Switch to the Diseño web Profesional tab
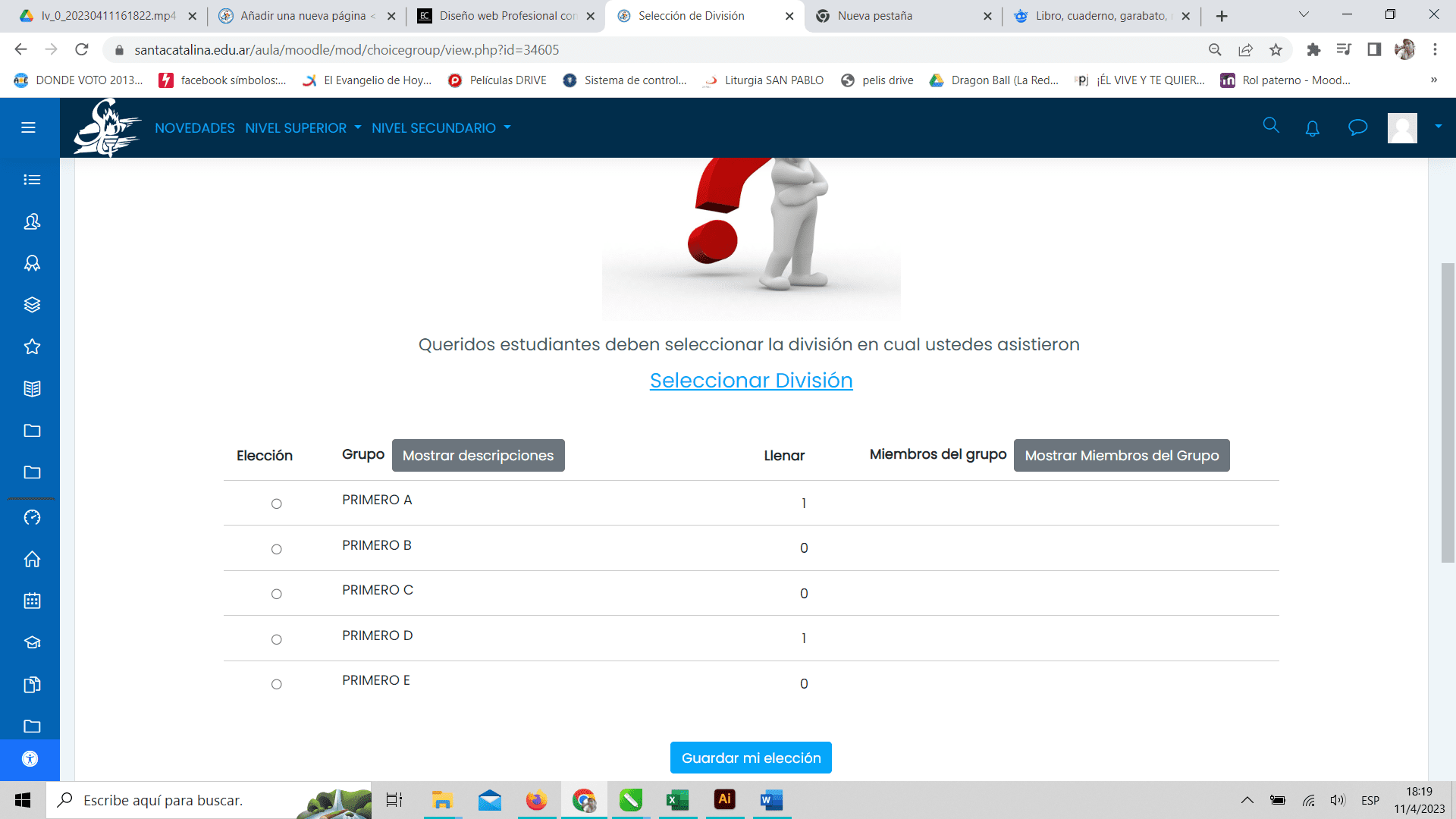This screenshot has width=1456, height=819. (x=507, y=16)
